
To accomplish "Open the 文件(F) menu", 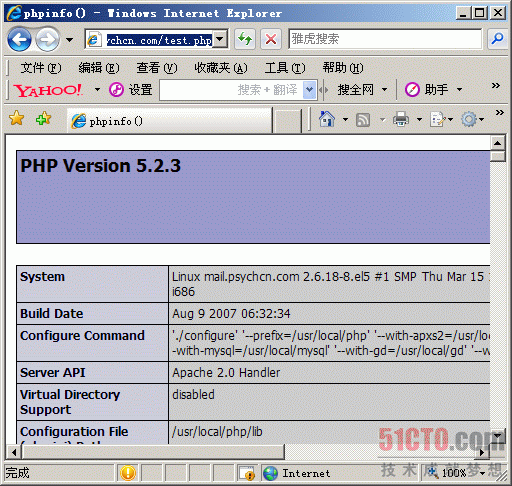I will [41, 68].
